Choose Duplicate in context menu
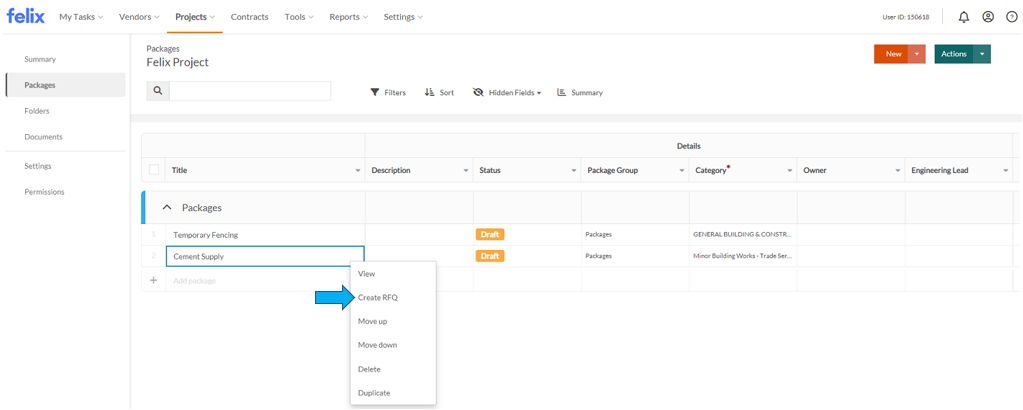The height and width of the screenshot is (410, 1023). point(393,393)
